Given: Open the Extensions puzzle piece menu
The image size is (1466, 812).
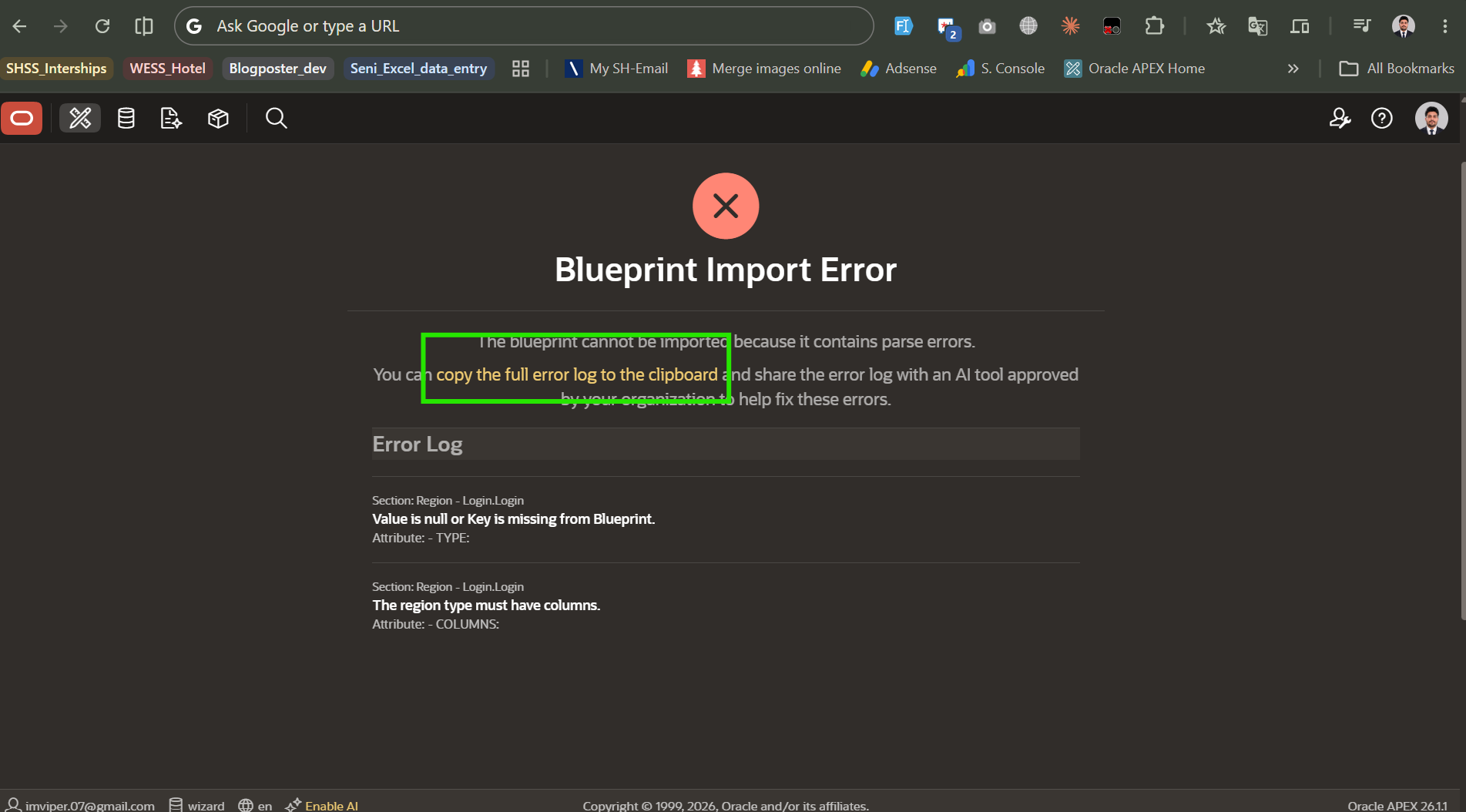Looking at the screenshot, I should point(1154,26).
